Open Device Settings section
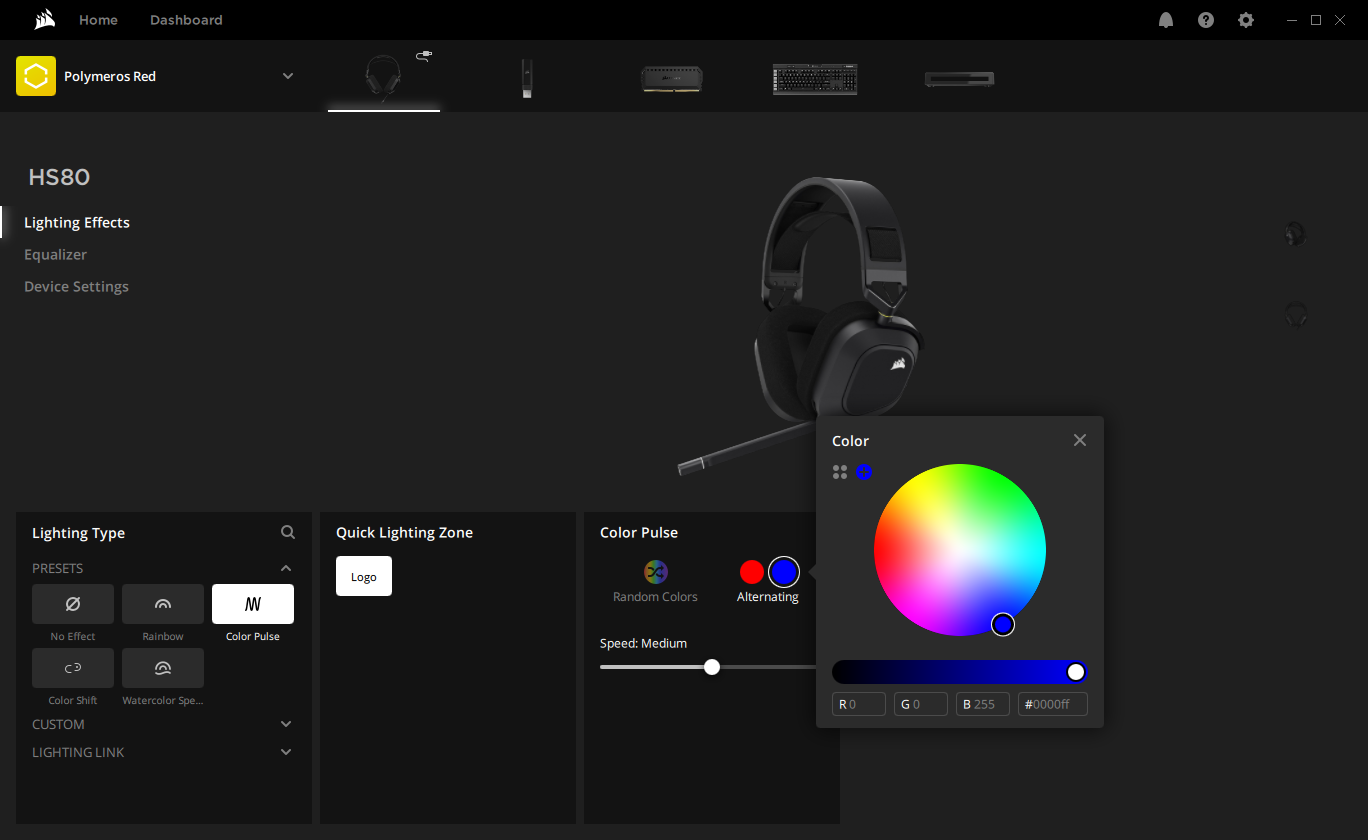 click(76, 287)
